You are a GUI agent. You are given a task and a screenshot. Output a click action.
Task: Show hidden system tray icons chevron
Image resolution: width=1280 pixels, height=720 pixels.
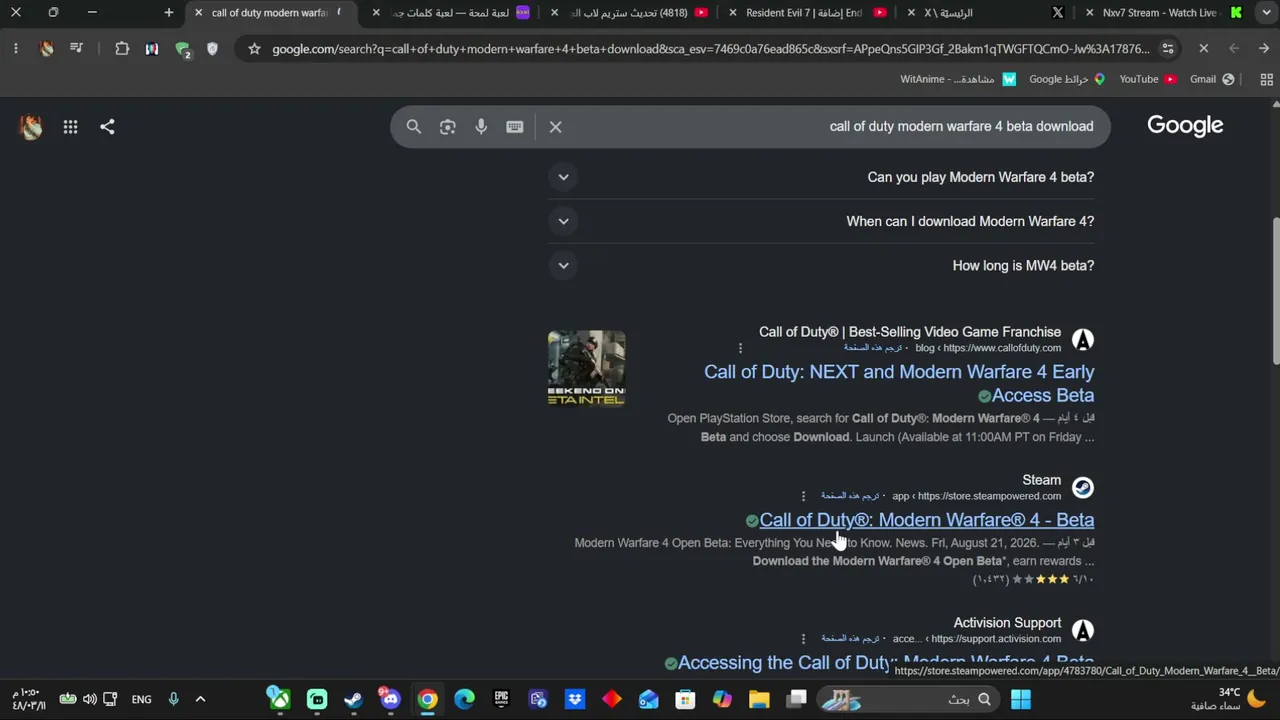200,700
